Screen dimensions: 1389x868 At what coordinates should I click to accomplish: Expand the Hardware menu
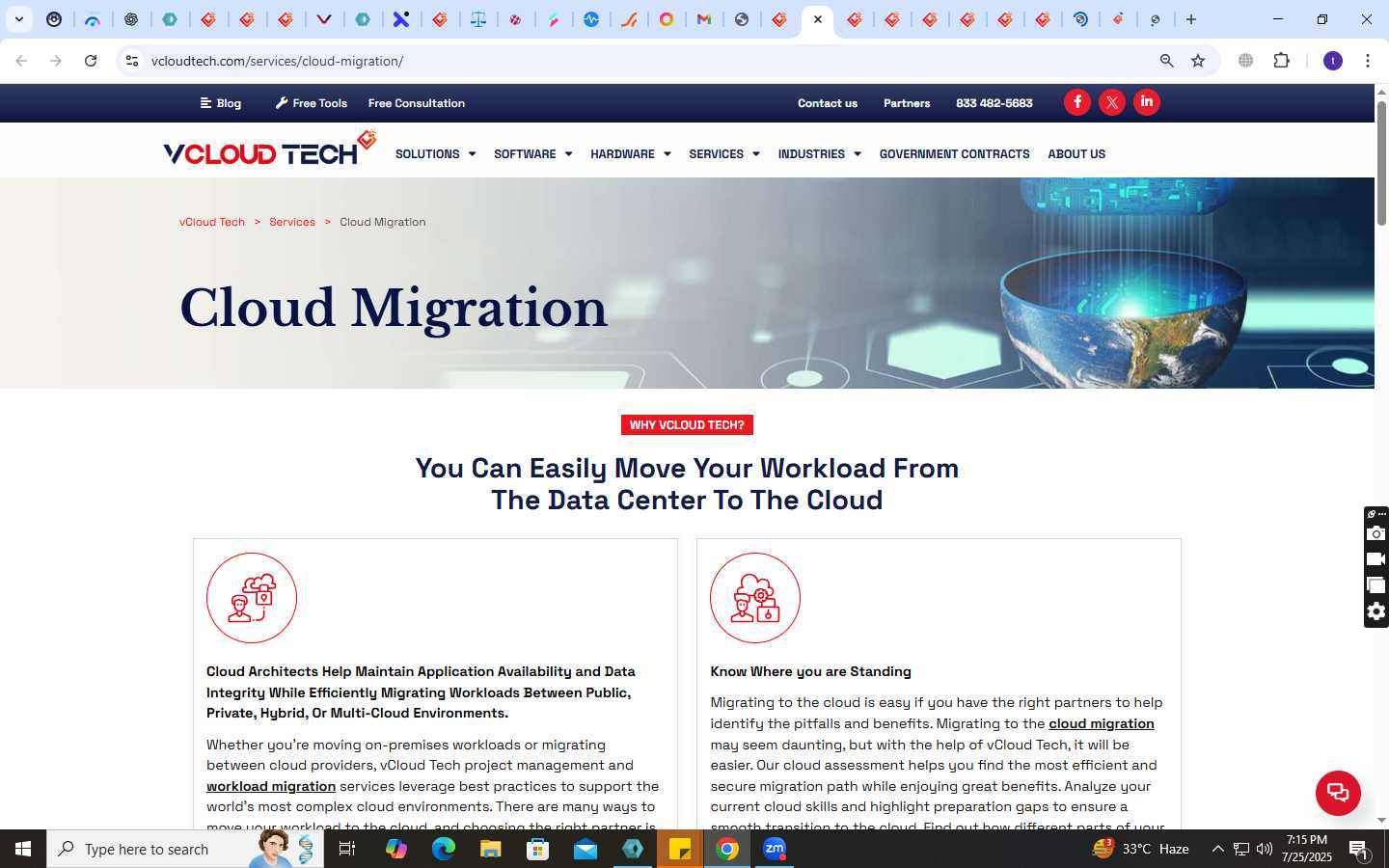tap(631, 154)
